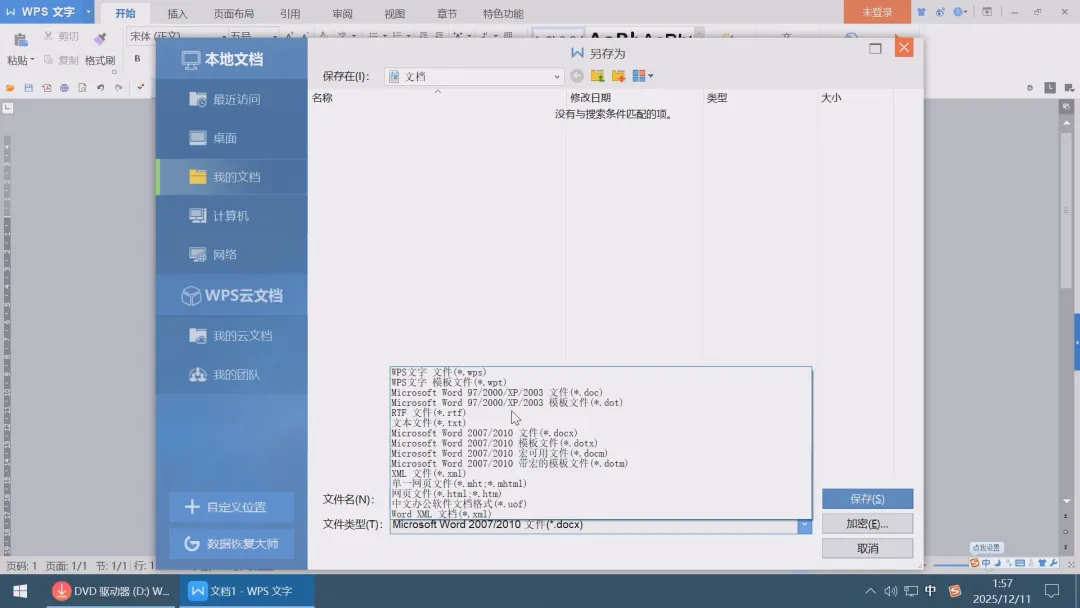Click the 加密(E)... button

867,524
